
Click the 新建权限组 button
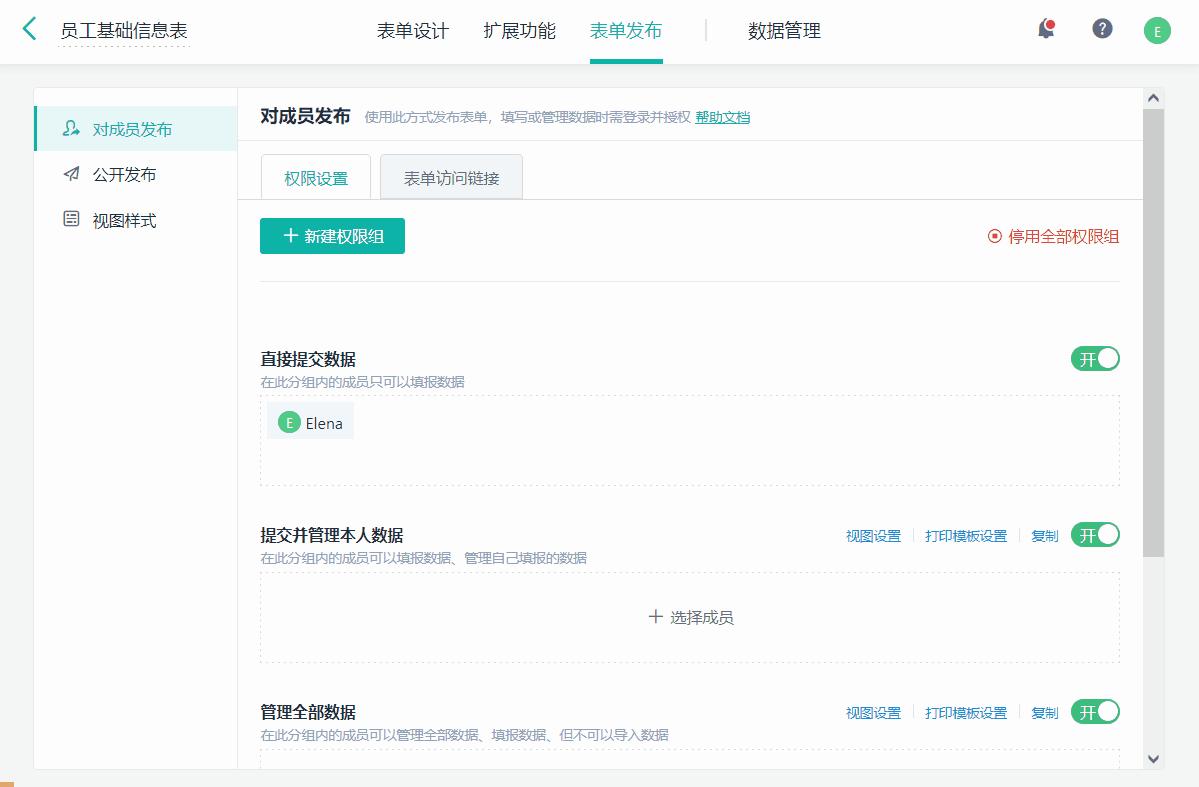(332, 236)
